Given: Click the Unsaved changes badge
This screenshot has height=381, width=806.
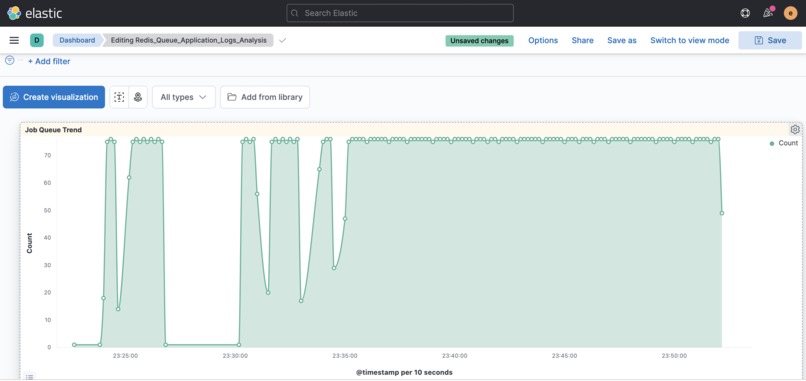Looking at the screenshot, I should pos(480,41).
